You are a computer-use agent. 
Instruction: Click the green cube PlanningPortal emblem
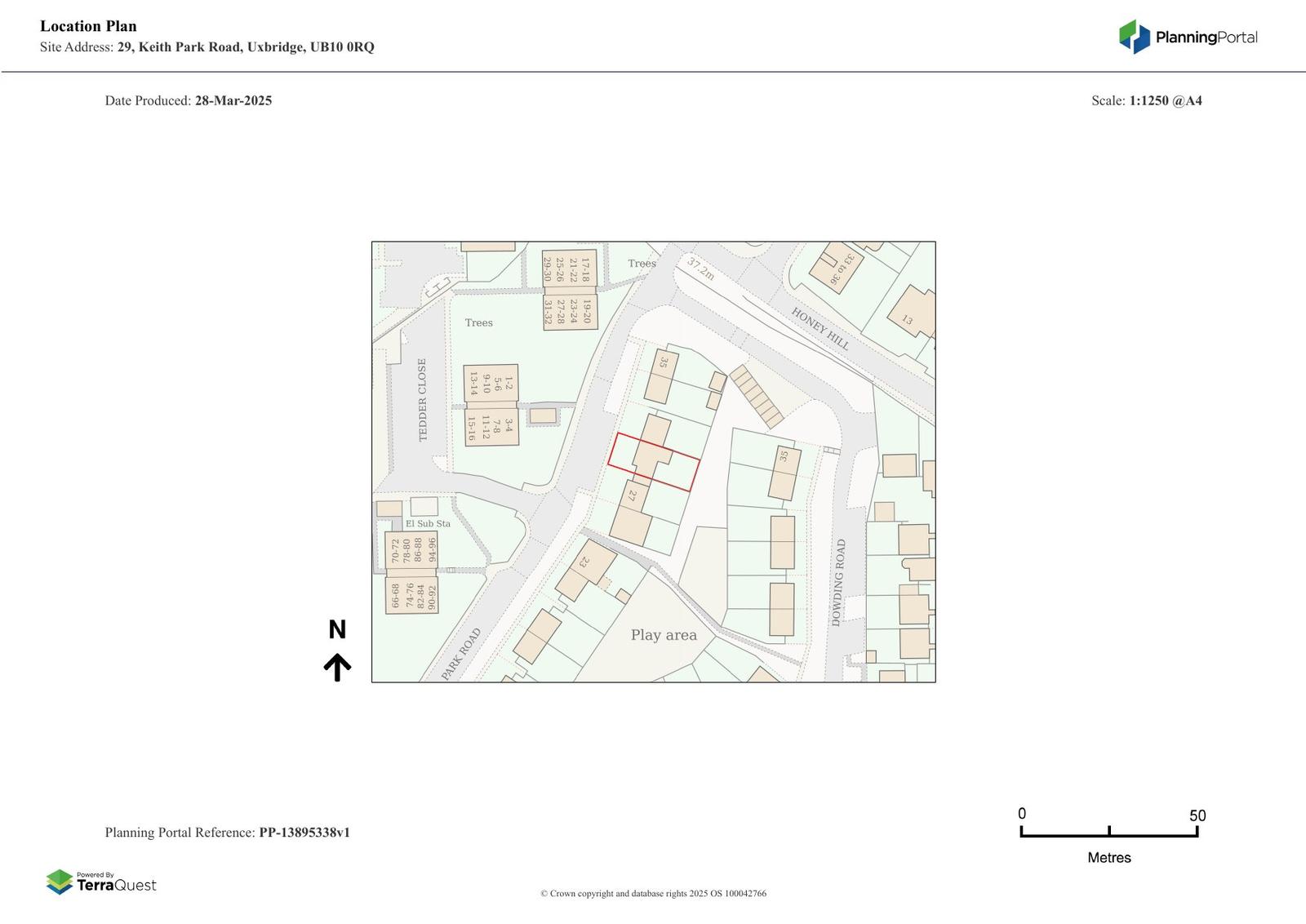(1134, 37)
